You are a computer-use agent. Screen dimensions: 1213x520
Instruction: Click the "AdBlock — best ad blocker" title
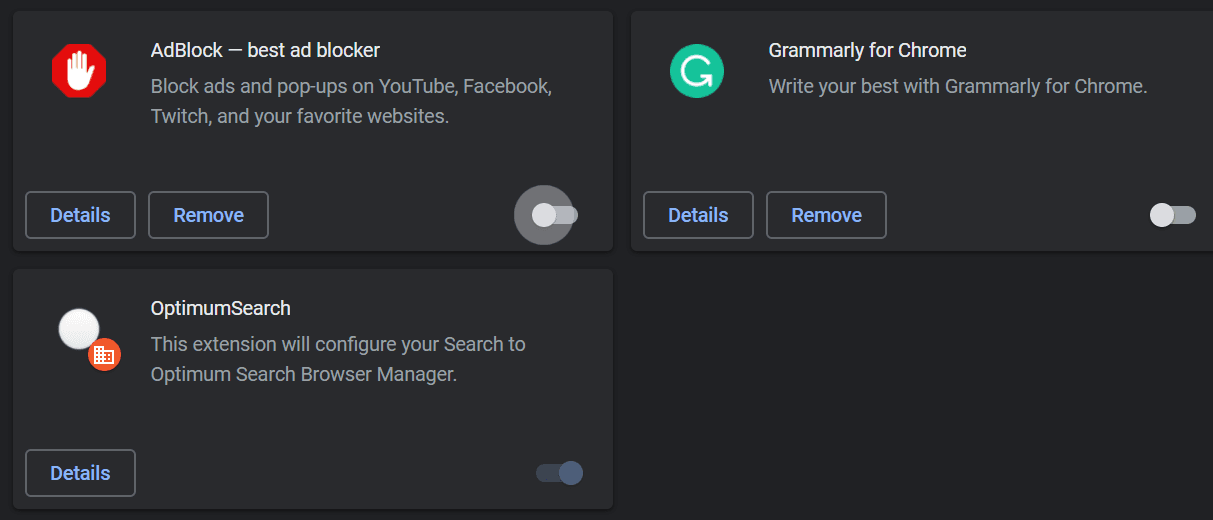click(265, 50)
